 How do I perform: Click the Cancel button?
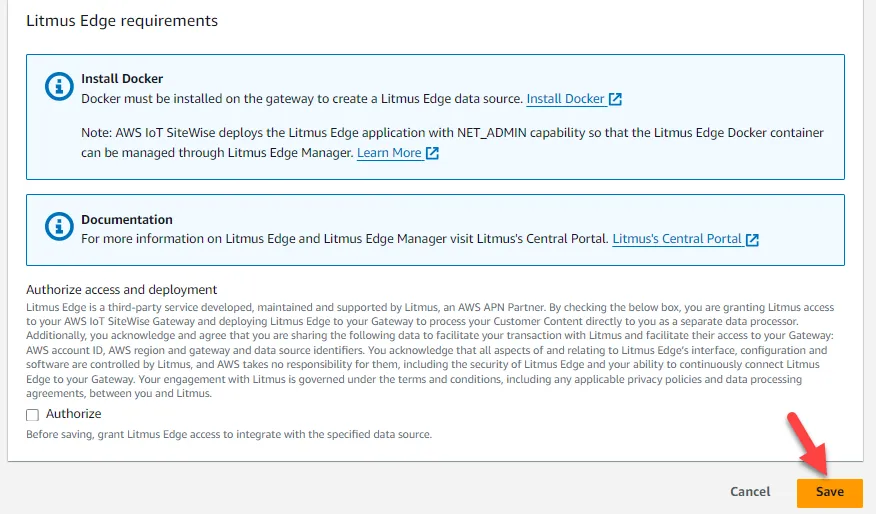point(750,492)
